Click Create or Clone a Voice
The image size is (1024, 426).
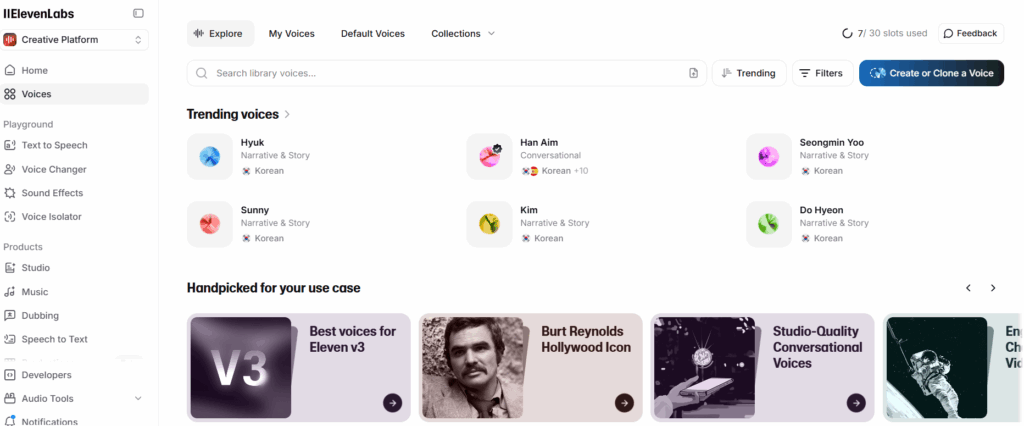931,73
